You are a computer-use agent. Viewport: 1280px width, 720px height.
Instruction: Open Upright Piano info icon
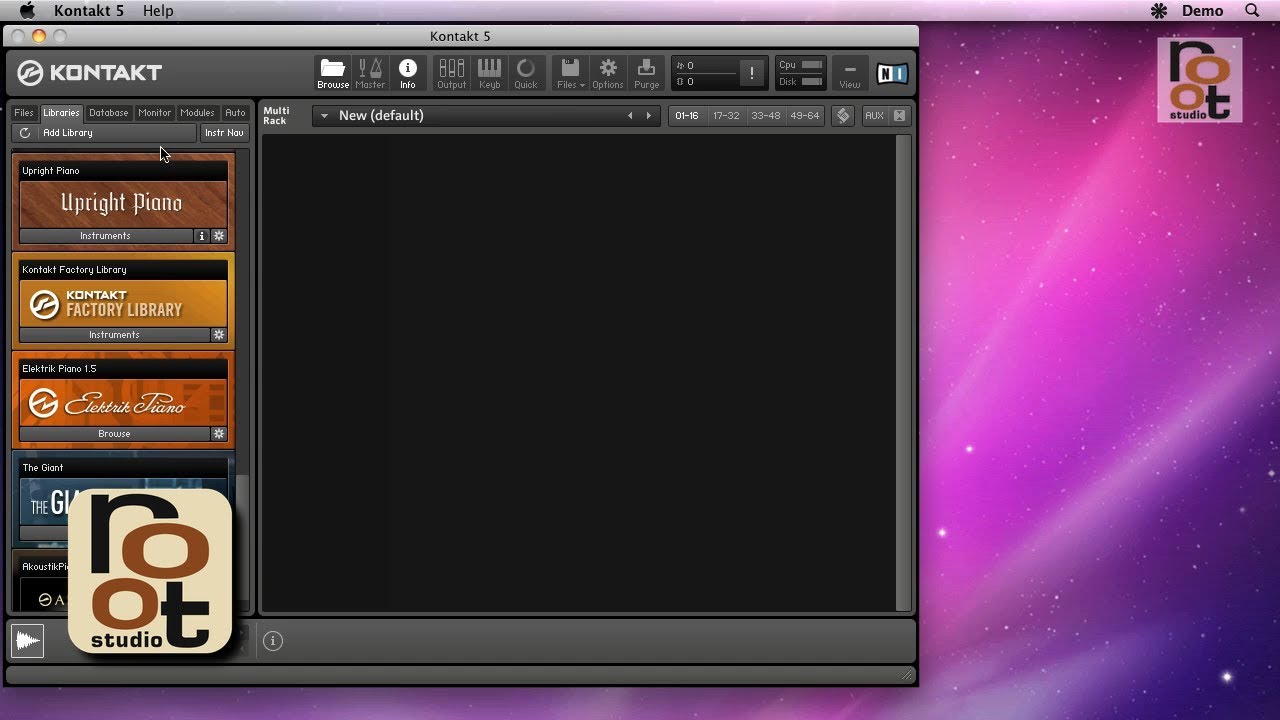201,236
